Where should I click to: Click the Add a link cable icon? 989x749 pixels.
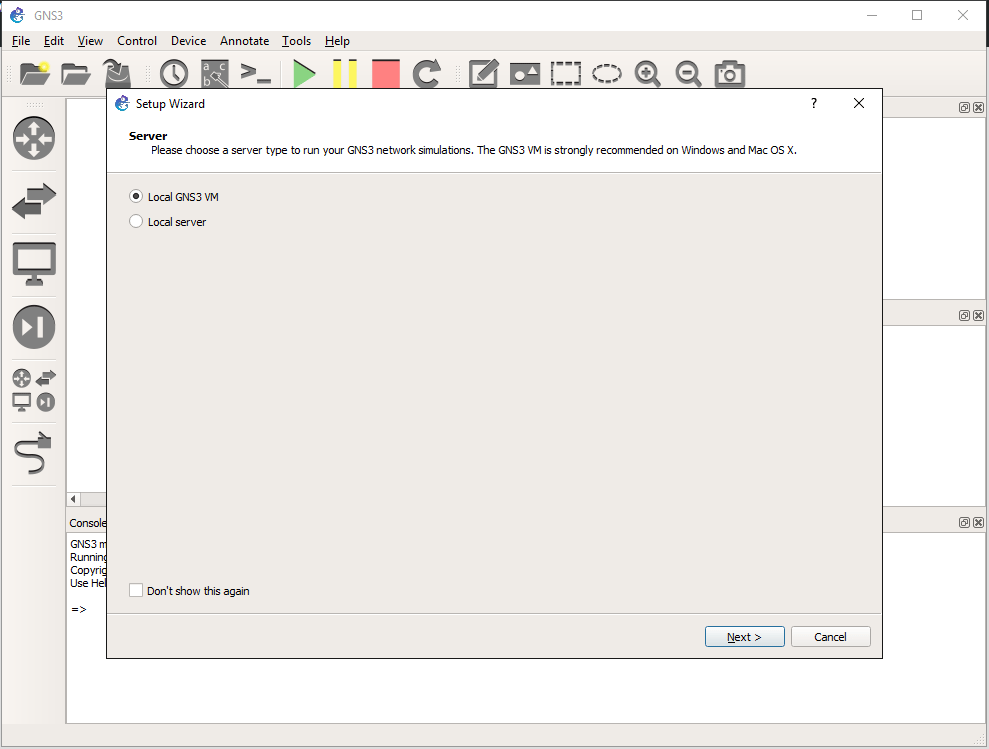coord(33,453)
